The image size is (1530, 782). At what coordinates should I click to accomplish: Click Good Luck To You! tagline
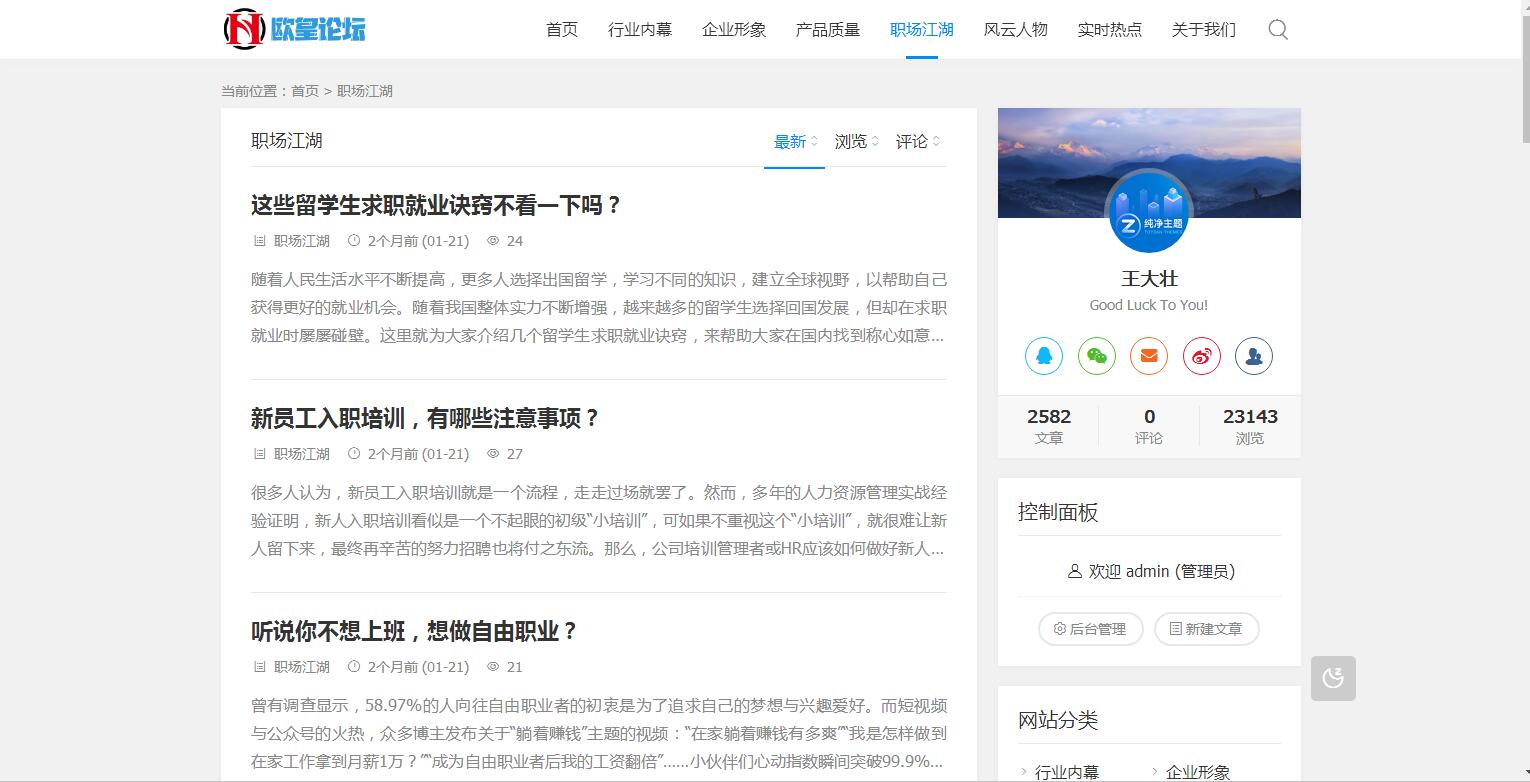(x=1149, y=305)
